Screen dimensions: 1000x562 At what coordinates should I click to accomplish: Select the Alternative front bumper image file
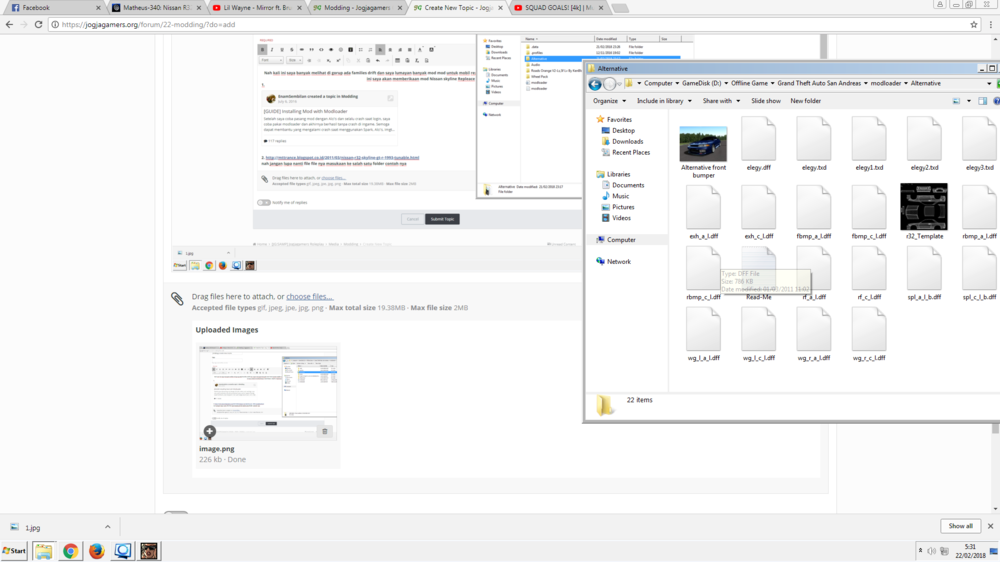[x=703, y=152]
